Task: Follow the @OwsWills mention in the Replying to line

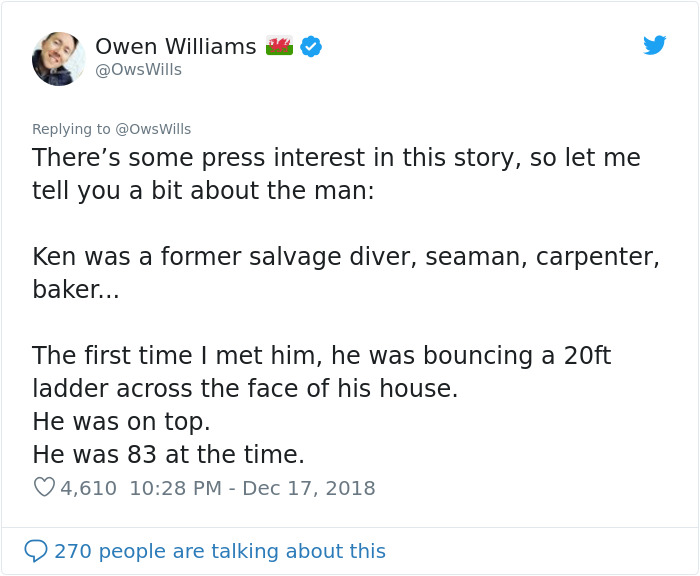Action: pyautogui.click(x=153, y=129)
